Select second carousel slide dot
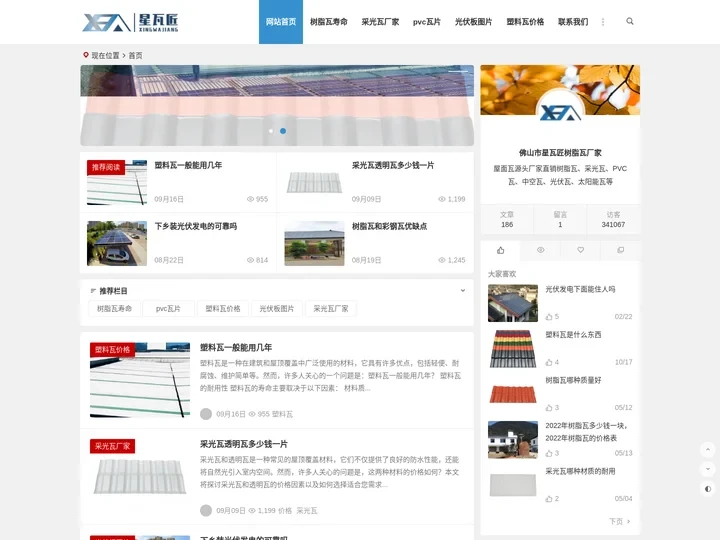The image size is (720, 540). click(x=283, y=131)
